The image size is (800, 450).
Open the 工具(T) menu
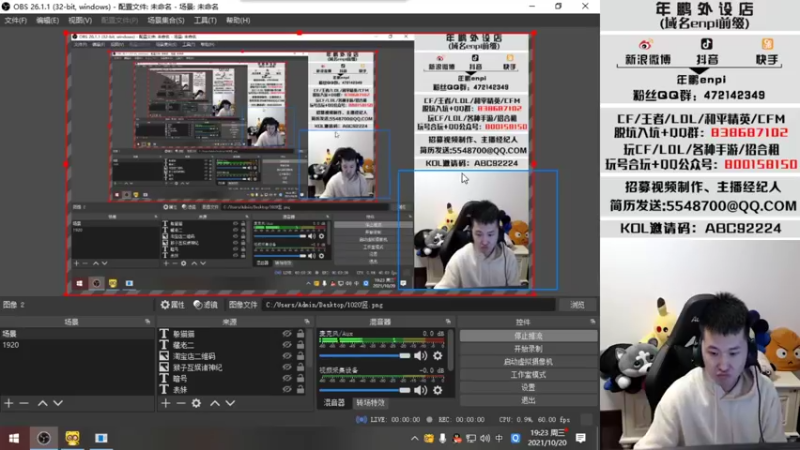coord(205,20)
